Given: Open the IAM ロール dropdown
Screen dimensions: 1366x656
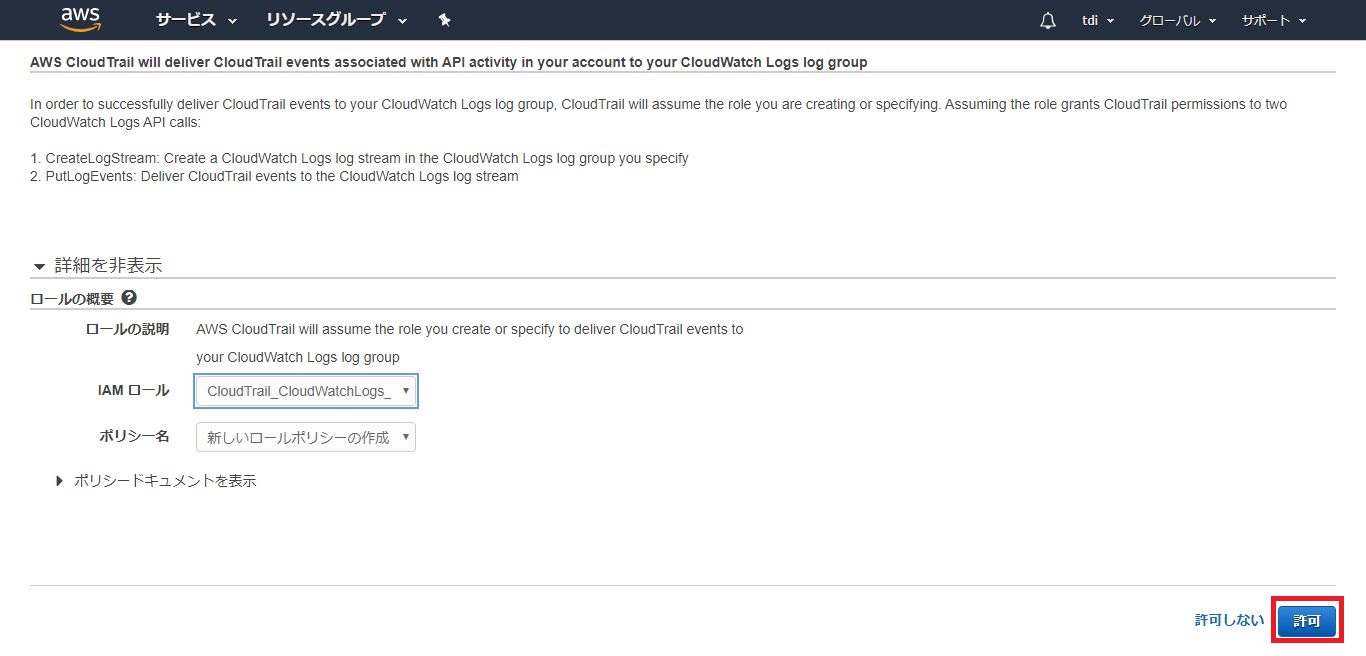Looking at the screenshot, I should (306, 391).
